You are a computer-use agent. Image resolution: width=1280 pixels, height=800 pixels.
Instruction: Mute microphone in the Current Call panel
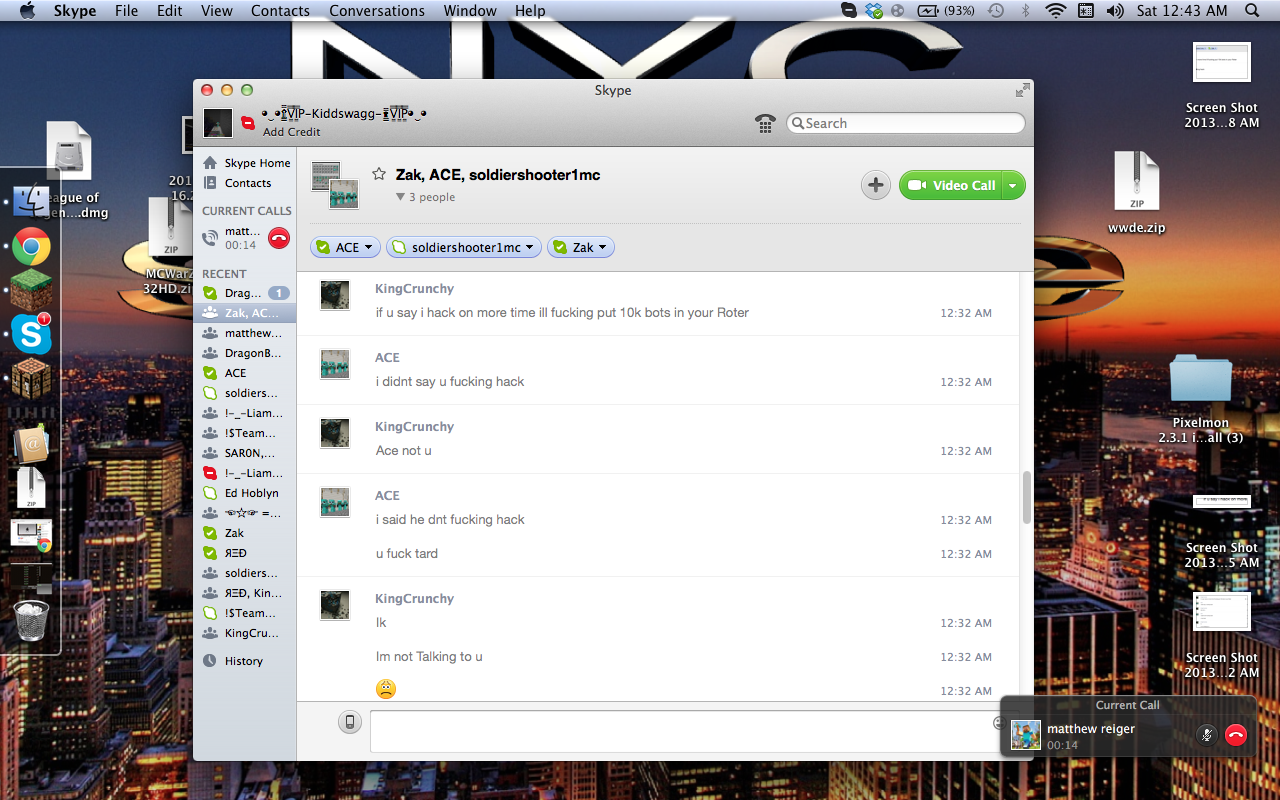coord(1207,735)
